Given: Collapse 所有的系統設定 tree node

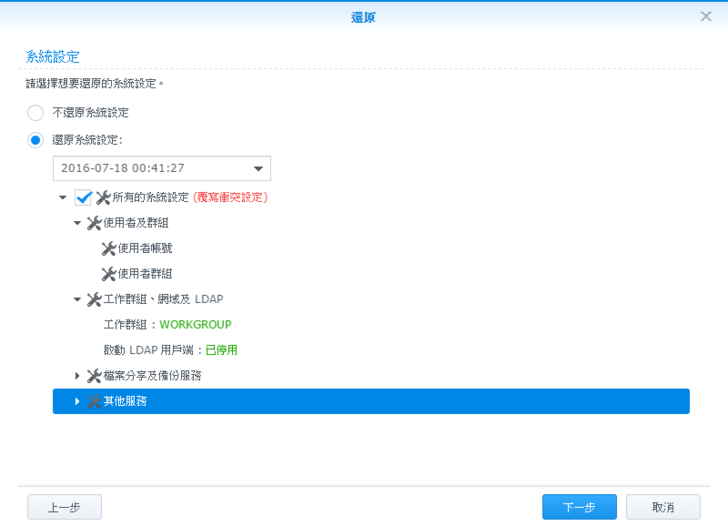Looking at the screenshot, I should (63, 198).
